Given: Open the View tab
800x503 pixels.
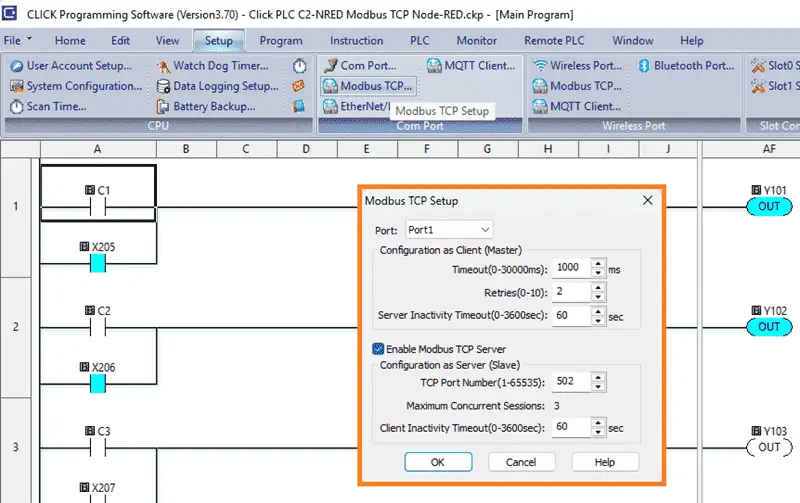Looking at the screenshot, I should 167,40.
